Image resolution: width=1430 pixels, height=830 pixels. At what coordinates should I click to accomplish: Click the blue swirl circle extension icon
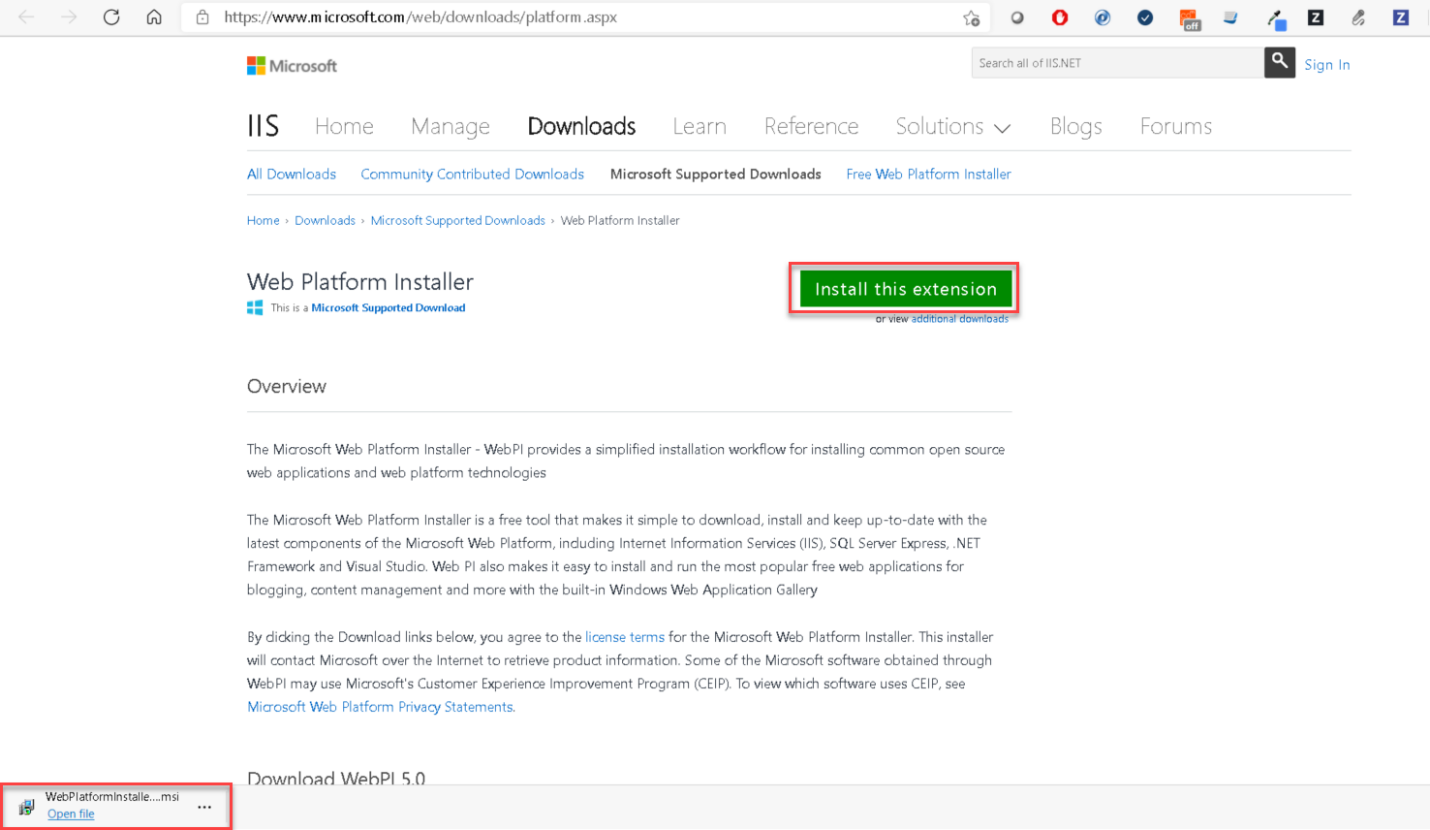click(1102, 17)
